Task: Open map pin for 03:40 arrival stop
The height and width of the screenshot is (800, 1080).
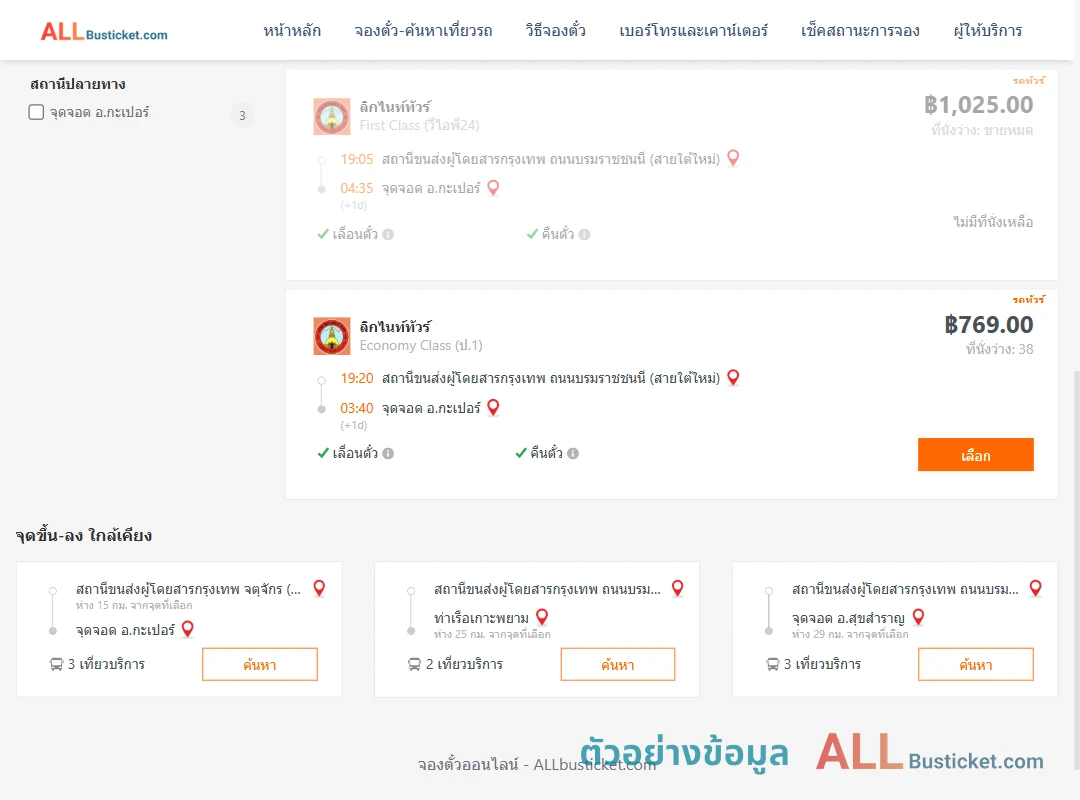Action: tap(493, 407)
